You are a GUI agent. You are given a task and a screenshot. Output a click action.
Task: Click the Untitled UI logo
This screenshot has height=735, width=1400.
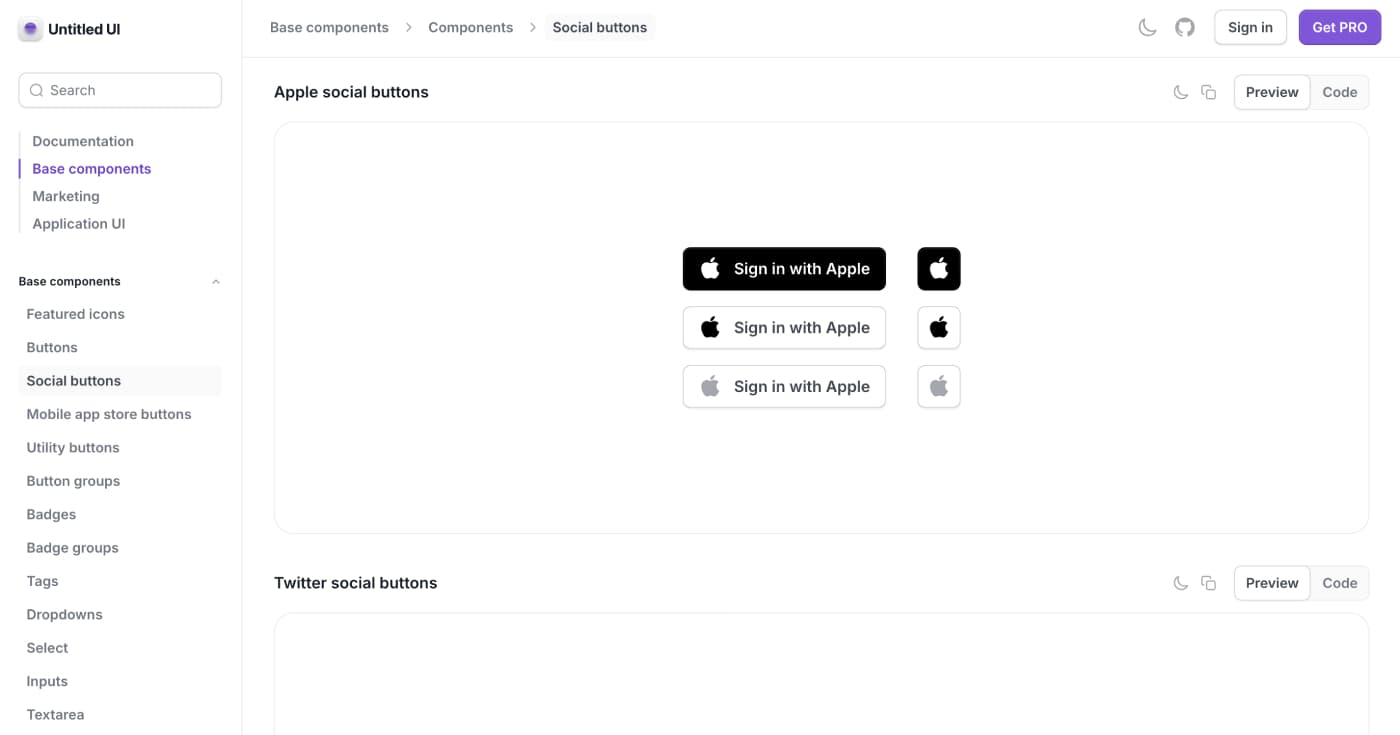[68, 29]
